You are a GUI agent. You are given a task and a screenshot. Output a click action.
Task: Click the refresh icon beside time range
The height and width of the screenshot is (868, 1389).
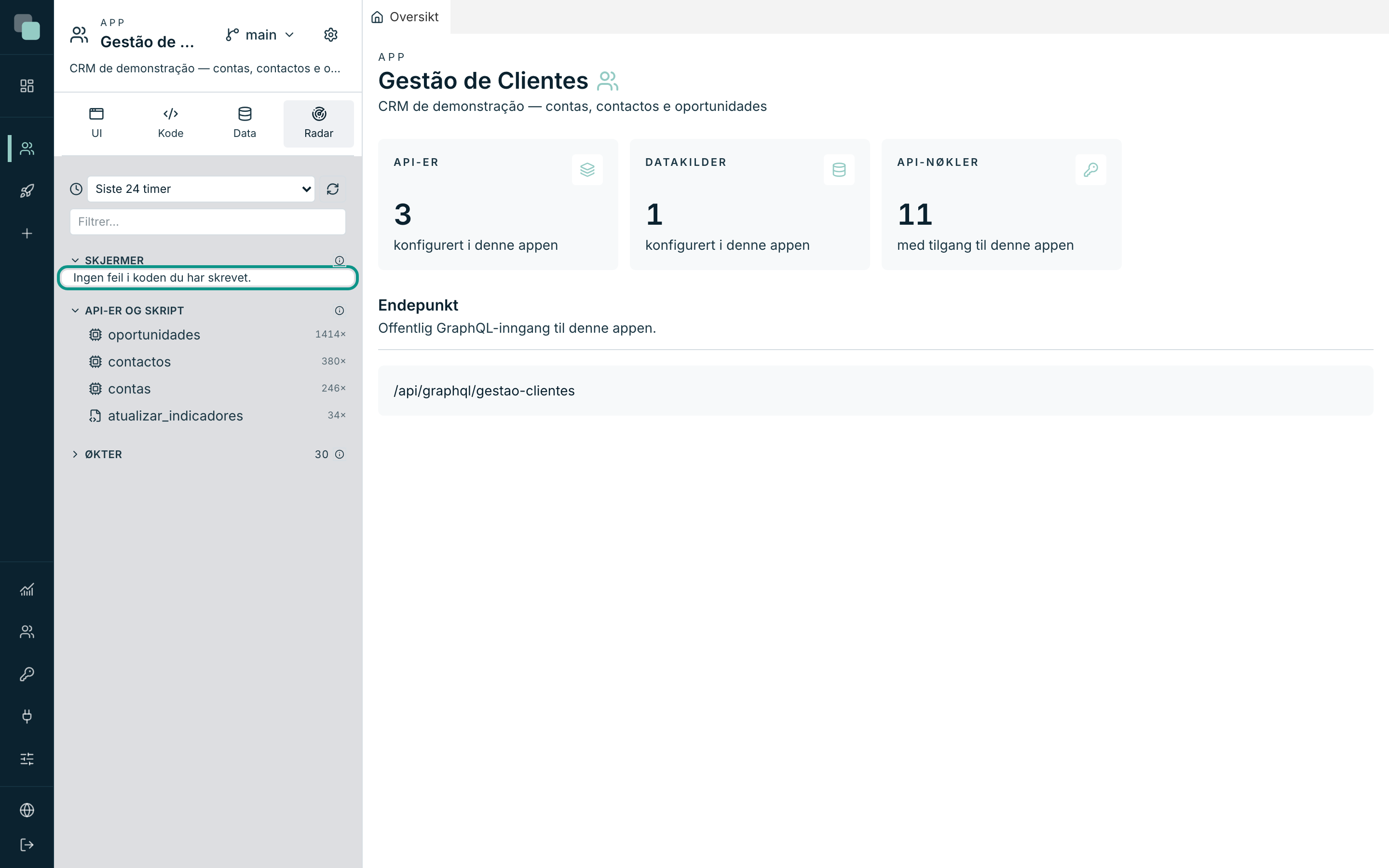333,189
